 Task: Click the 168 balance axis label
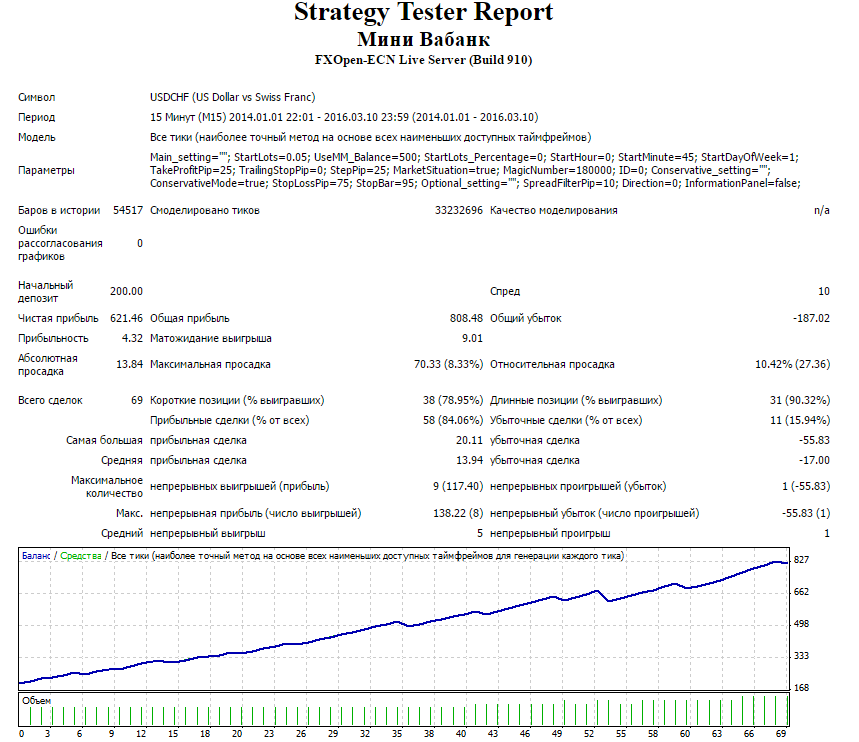coord(801,688)
